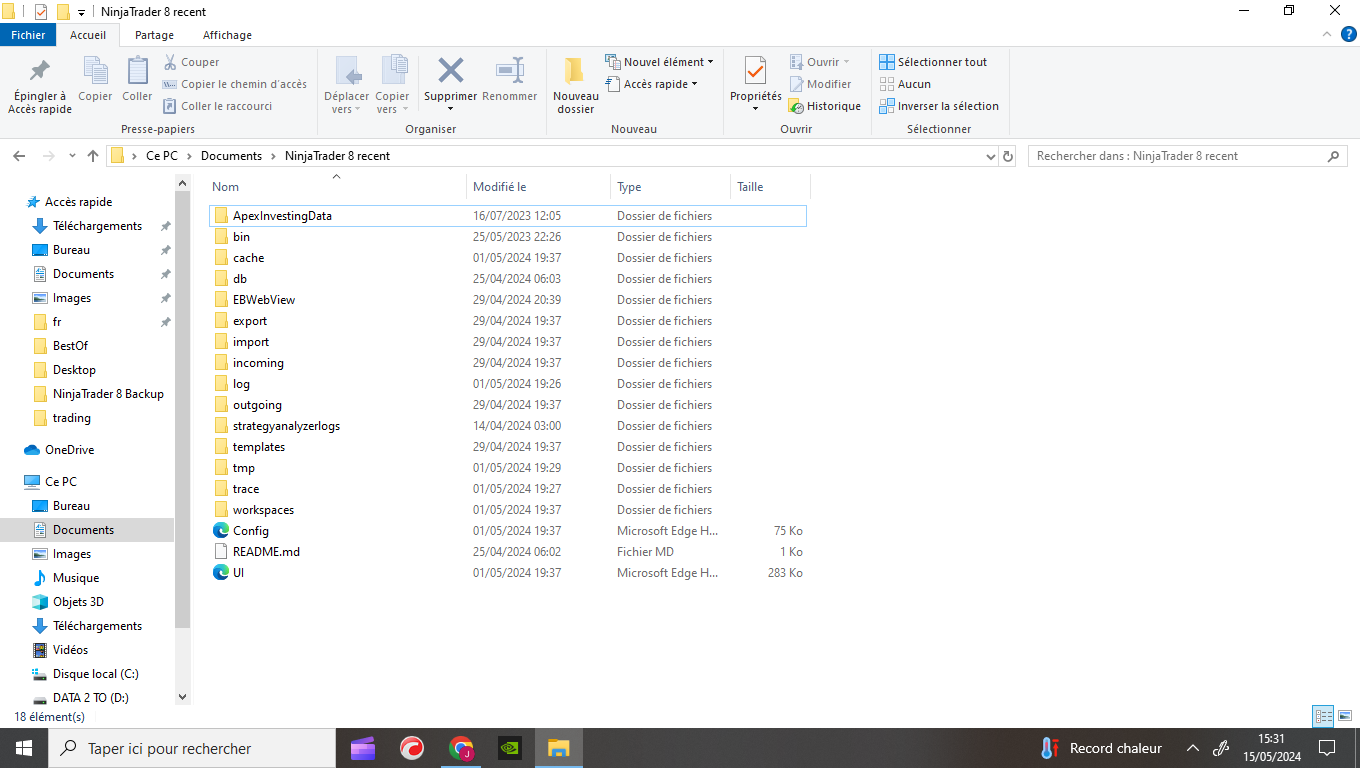Open Objets 3D in the navigation pane

78,602
